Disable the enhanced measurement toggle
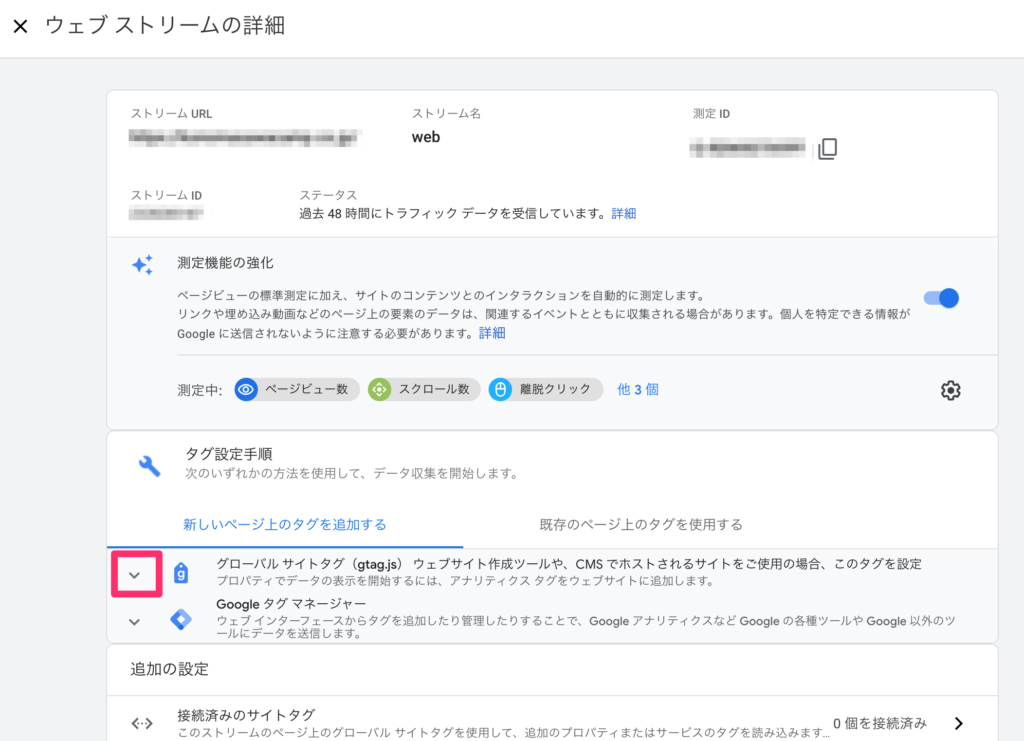 [x=942, y=298]
